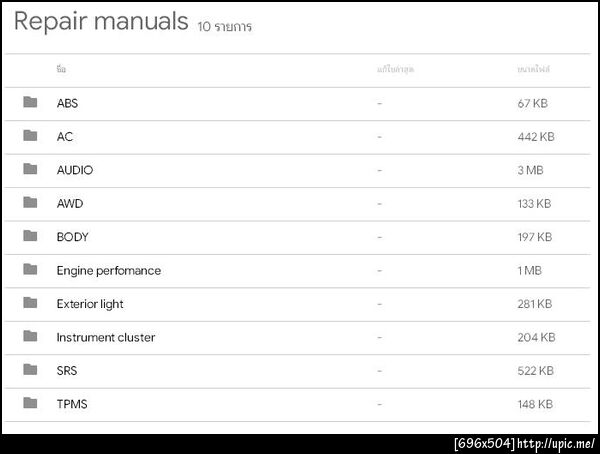The height and width of the screenshot is (454, 600).
Task: Open the ABS folder name
Action: (67, 103)
